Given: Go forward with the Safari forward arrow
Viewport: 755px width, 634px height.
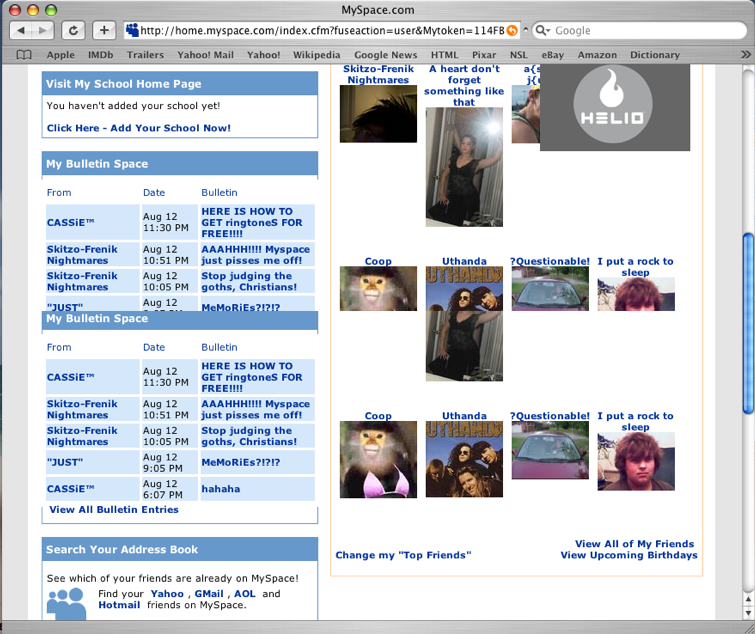Looking at the screenshot, I should (x=43, y=30).
